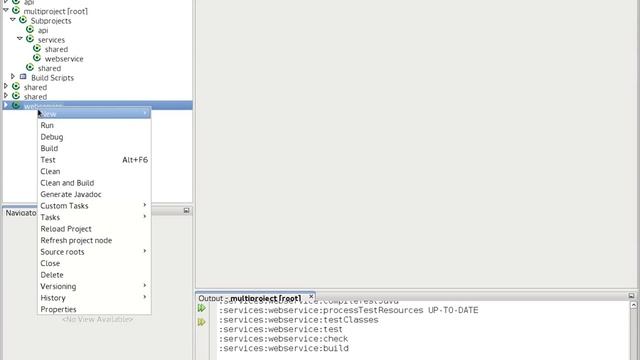Choose Reload Project menu entry

tap(94, 229)
